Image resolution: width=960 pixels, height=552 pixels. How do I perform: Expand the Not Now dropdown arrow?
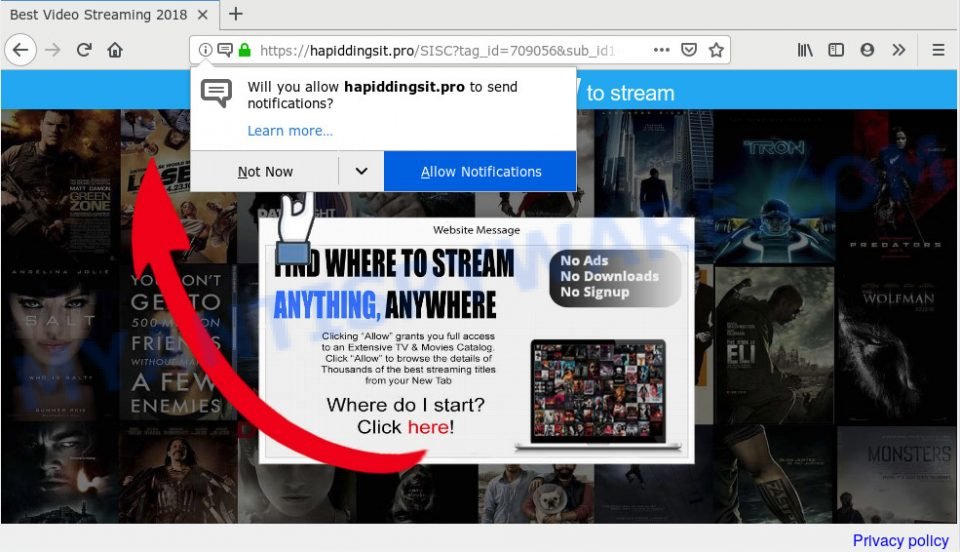(x=361, y=171)
